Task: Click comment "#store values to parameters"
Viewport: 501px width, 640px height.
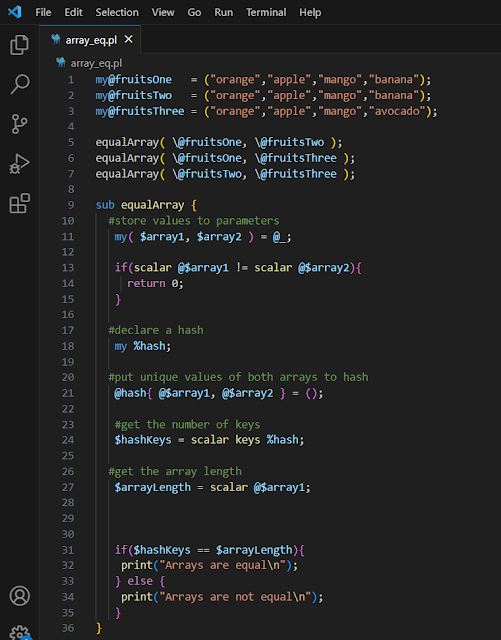Action: point(194,221)
